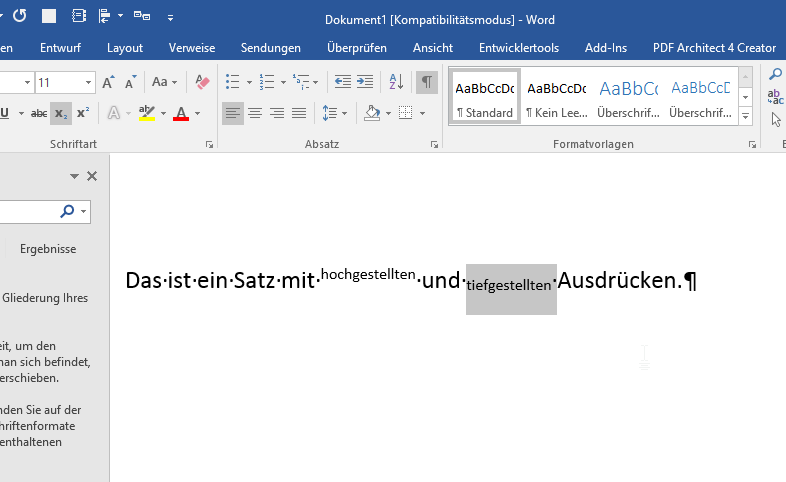The image size is (786, 482).
Task: Expand the shading color dropdown arrow
Action: click(x=388, y=114)
